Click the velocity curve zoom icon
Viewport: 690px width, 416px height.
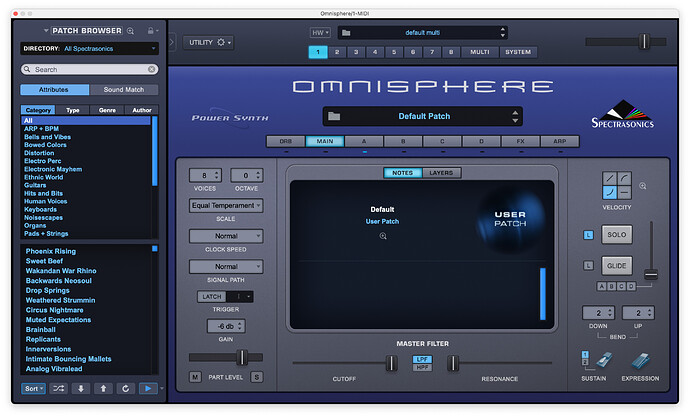642,186
